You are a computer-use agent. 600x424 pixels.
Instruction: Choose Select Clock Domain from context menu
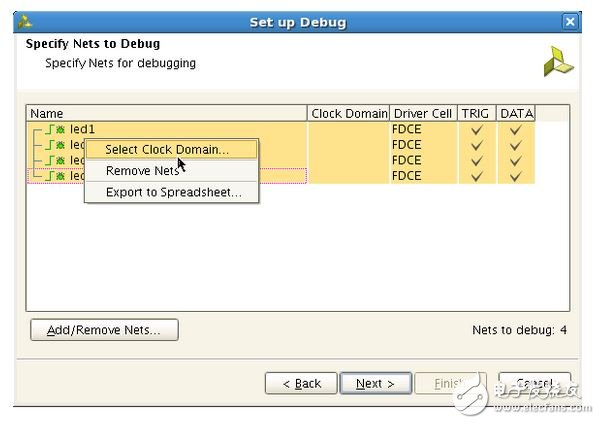pyautogui.click(x=167, y=150)
